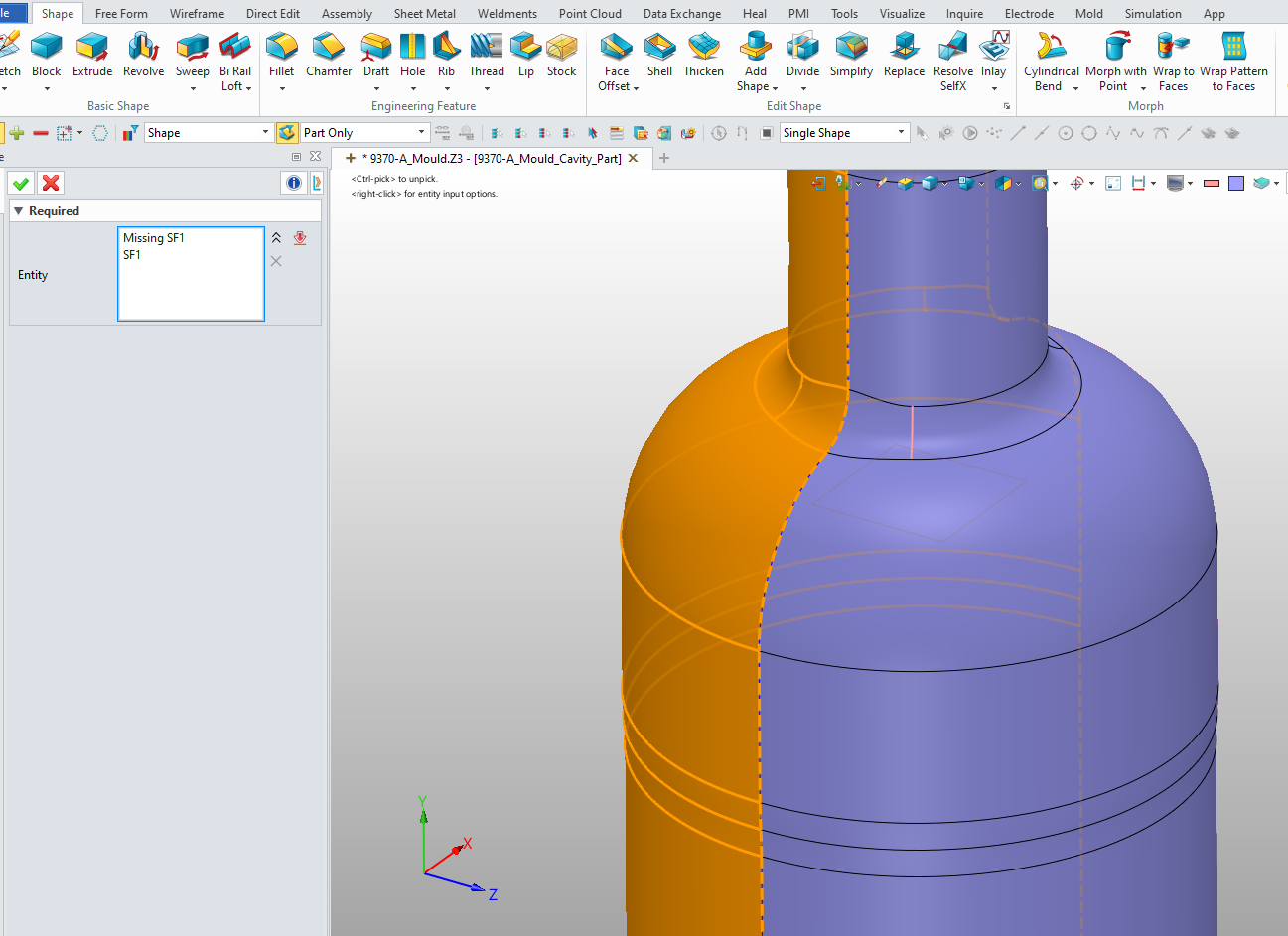Viewport: 1288px width, 936px height.
Task: Open the Add Shape dropdown arrow
Action: click(775, 88)
